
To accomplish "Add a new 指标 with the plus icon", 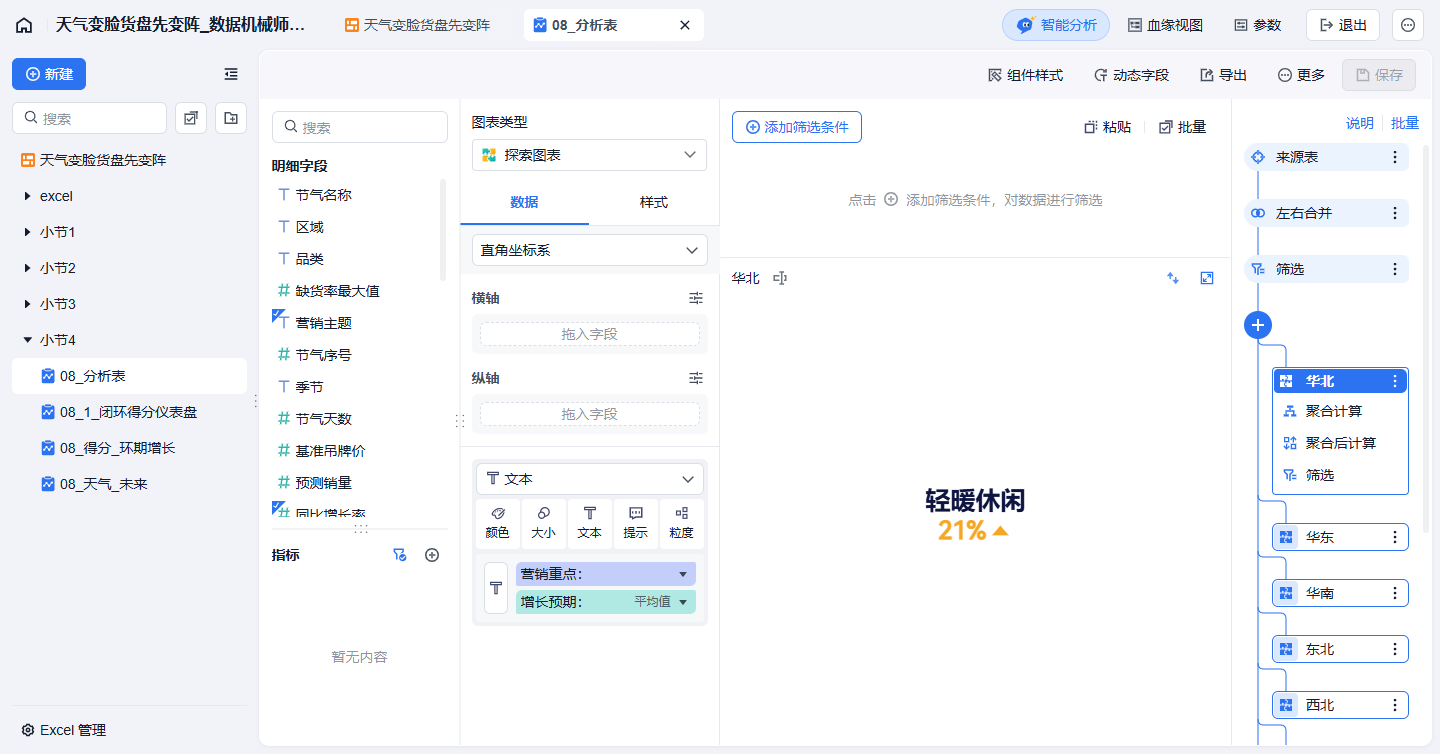I will (432, 555).
